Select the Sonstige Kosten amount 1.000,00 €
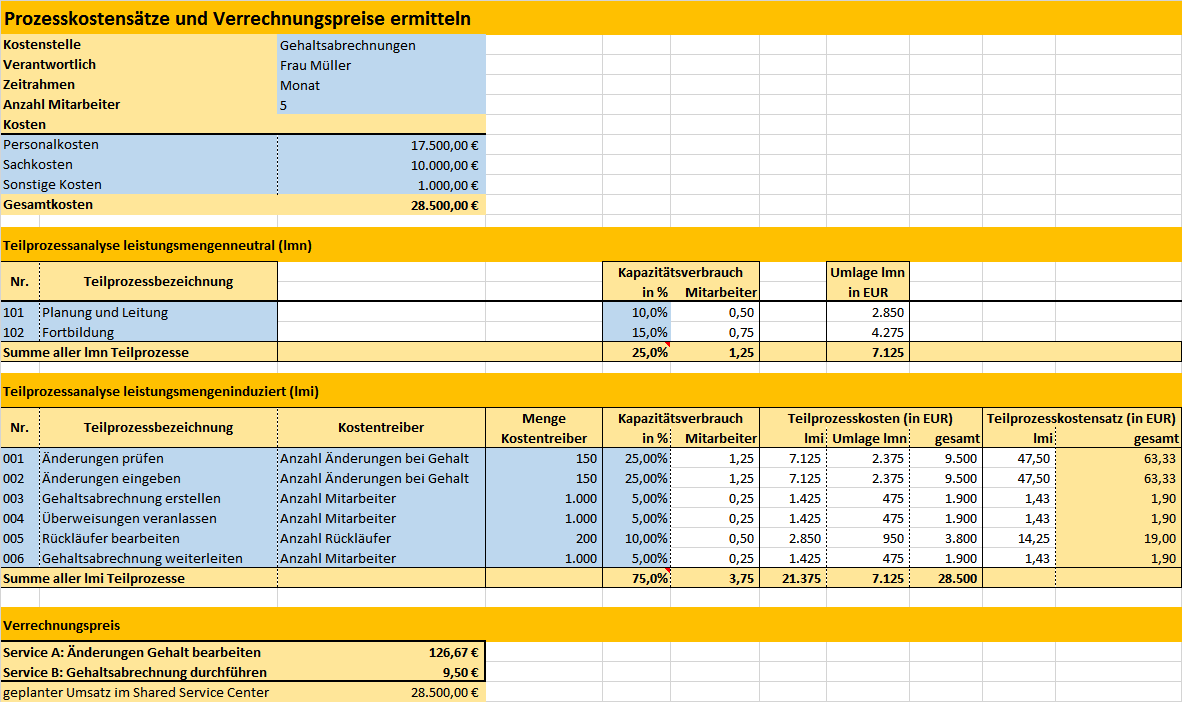The width and height of the screenshot is (1182, 702). pyautogui.click(x=381, y=185)
